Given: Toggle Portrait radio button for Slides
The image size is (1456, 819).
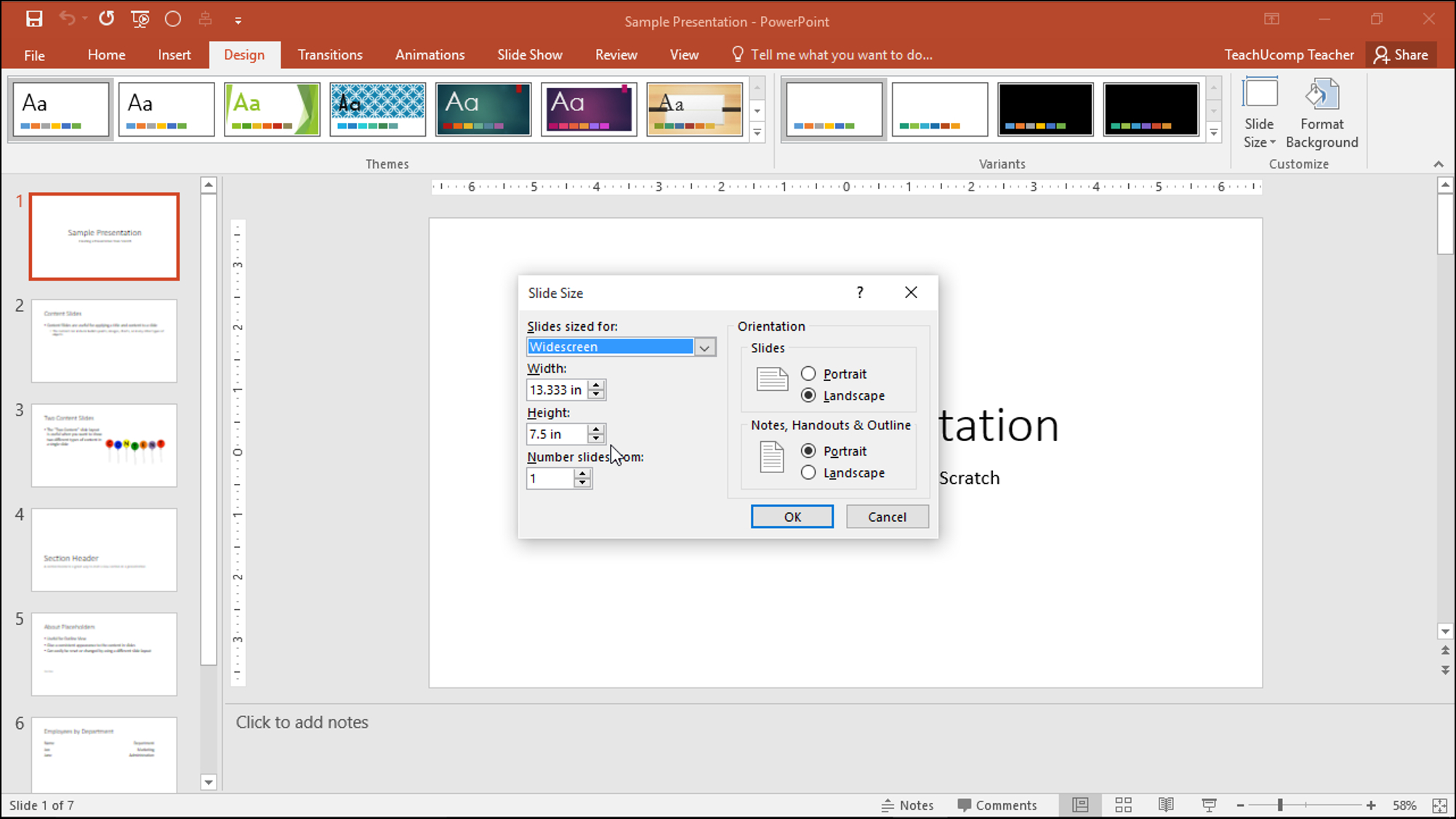Looking at the screenshot, I should tap(808, 373).
